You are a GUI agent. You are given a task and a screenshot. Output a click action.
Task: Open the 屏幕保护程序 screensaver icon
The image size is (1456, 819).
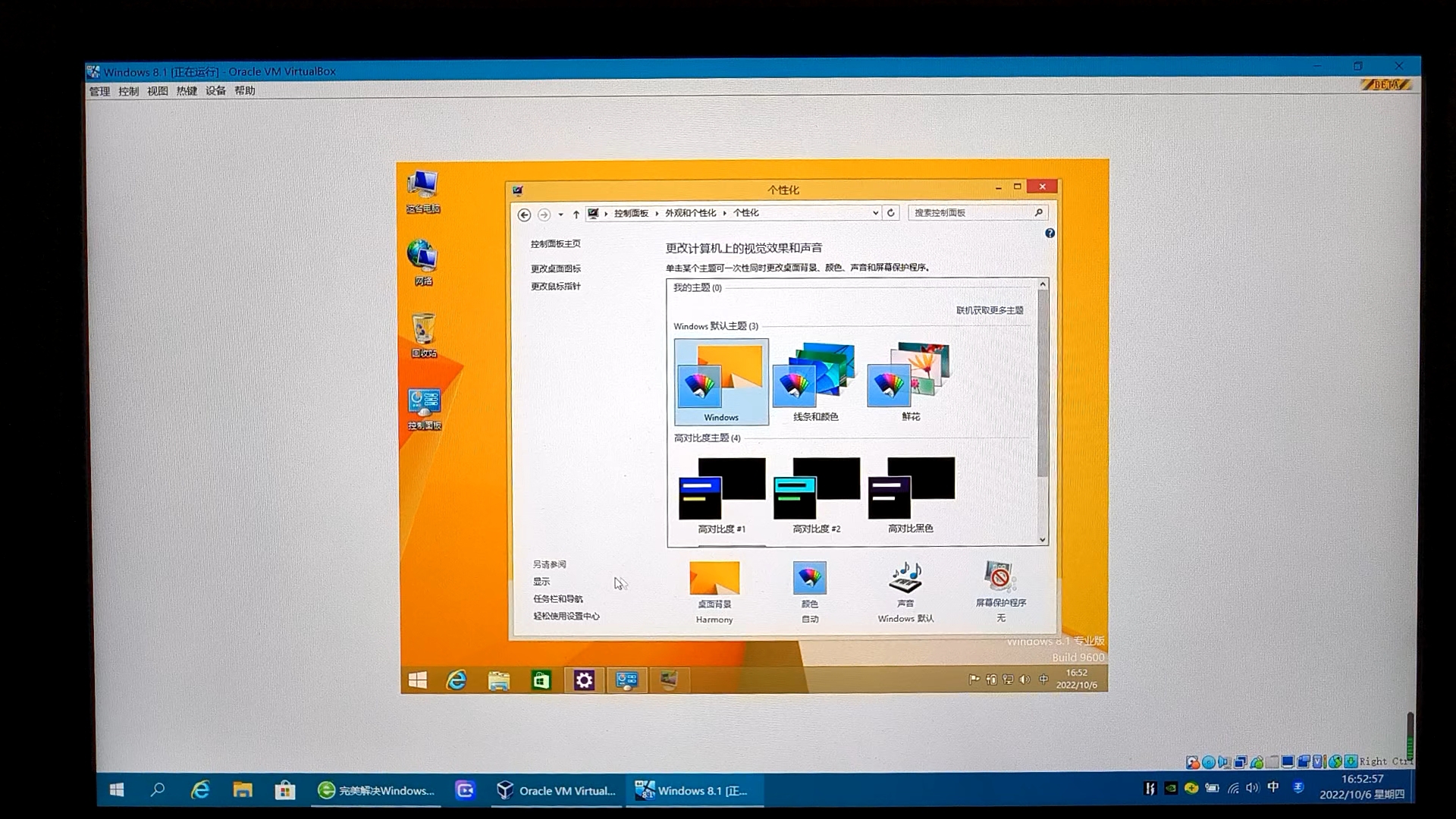[x=999, y=578]
